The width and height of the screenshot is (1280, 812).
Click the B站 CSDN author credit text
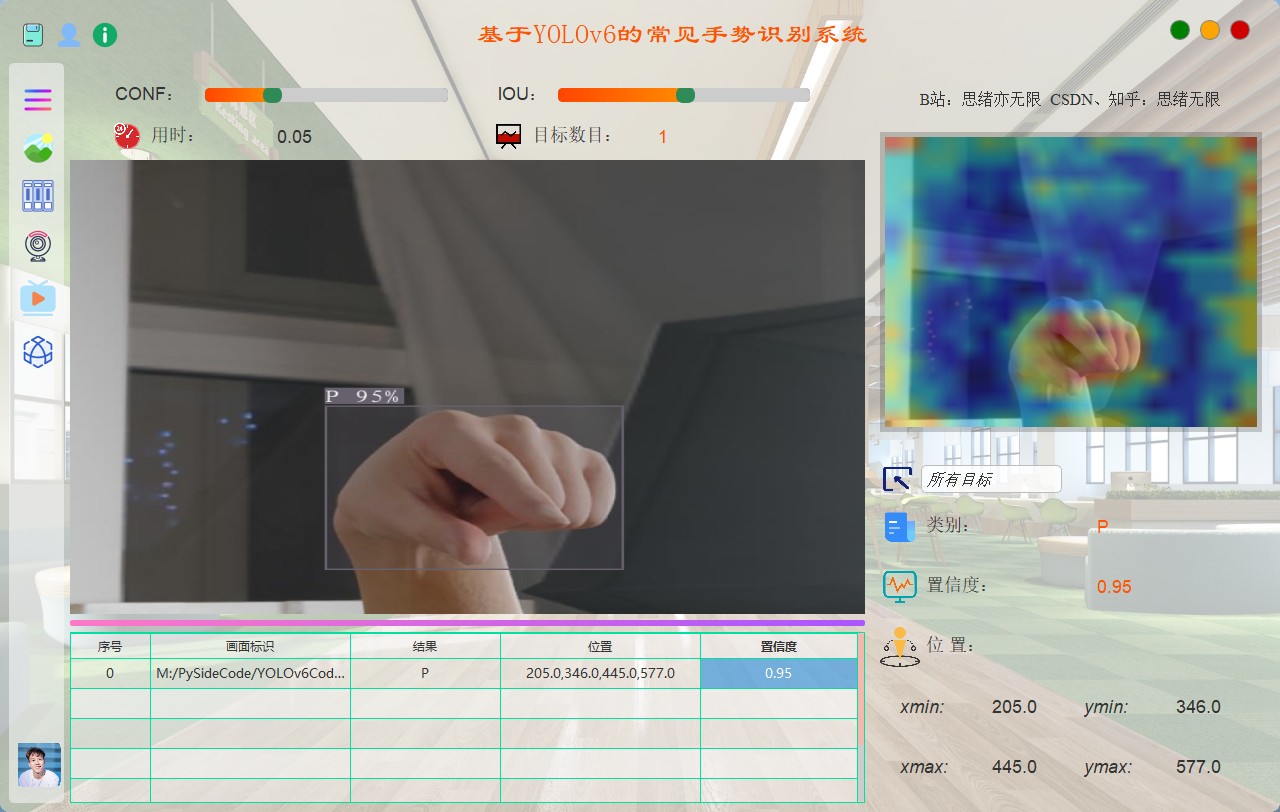tap(1070, 99)
